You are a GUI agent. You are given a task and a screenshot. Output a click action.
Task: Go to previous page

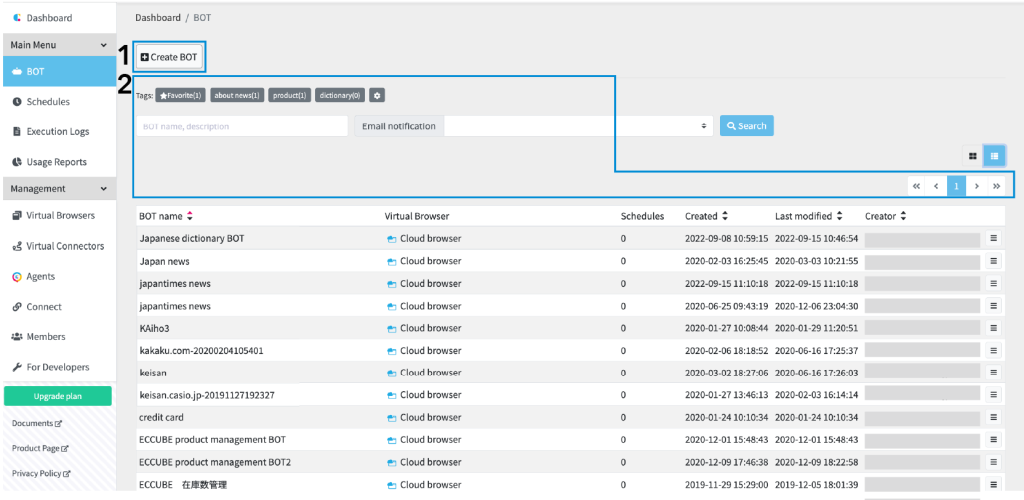point(936,186)
